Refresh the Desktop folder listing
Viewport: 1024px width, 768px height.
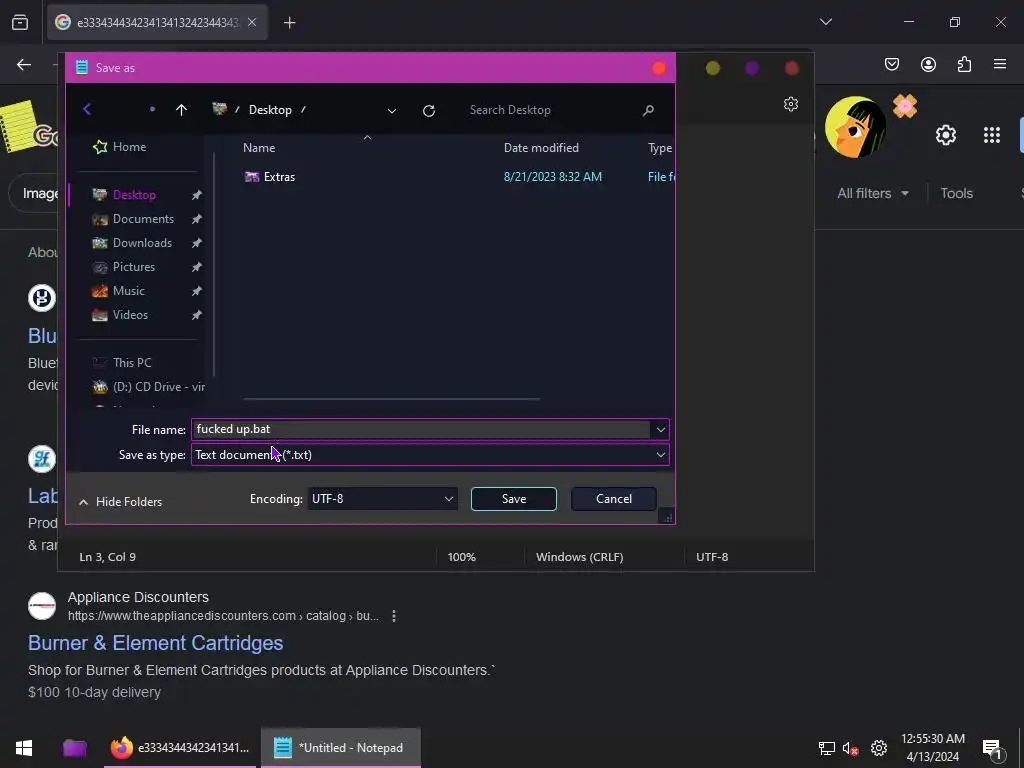pos(428,110)
